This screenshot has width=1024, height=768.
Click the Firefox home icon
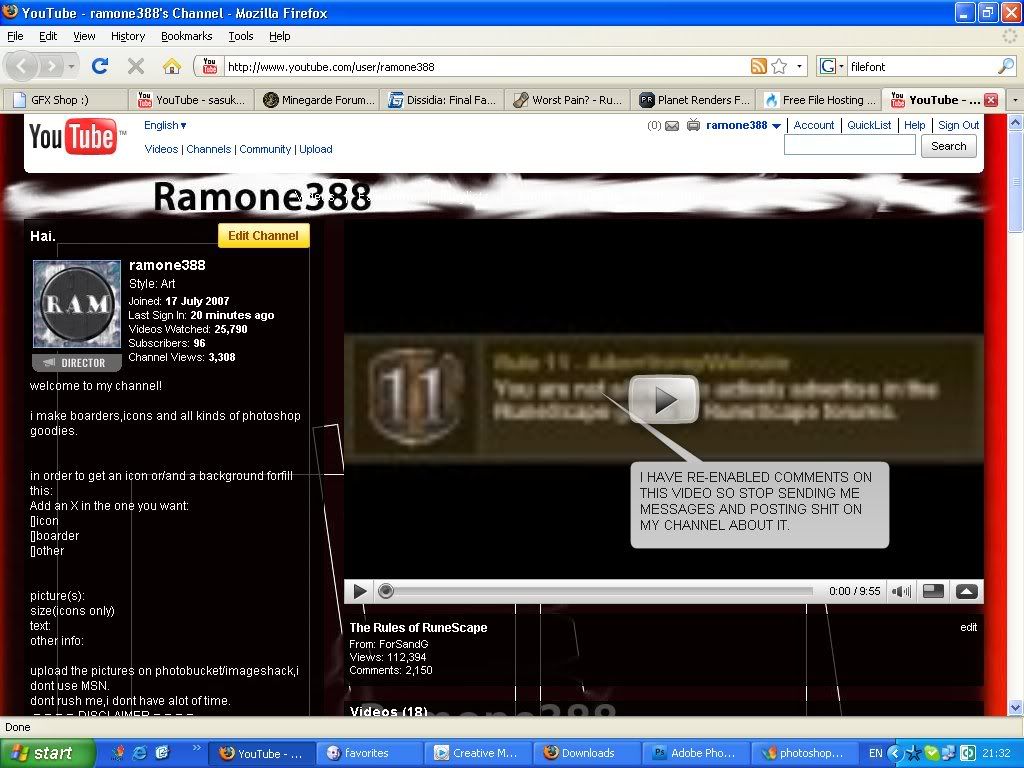coord(172,66)
